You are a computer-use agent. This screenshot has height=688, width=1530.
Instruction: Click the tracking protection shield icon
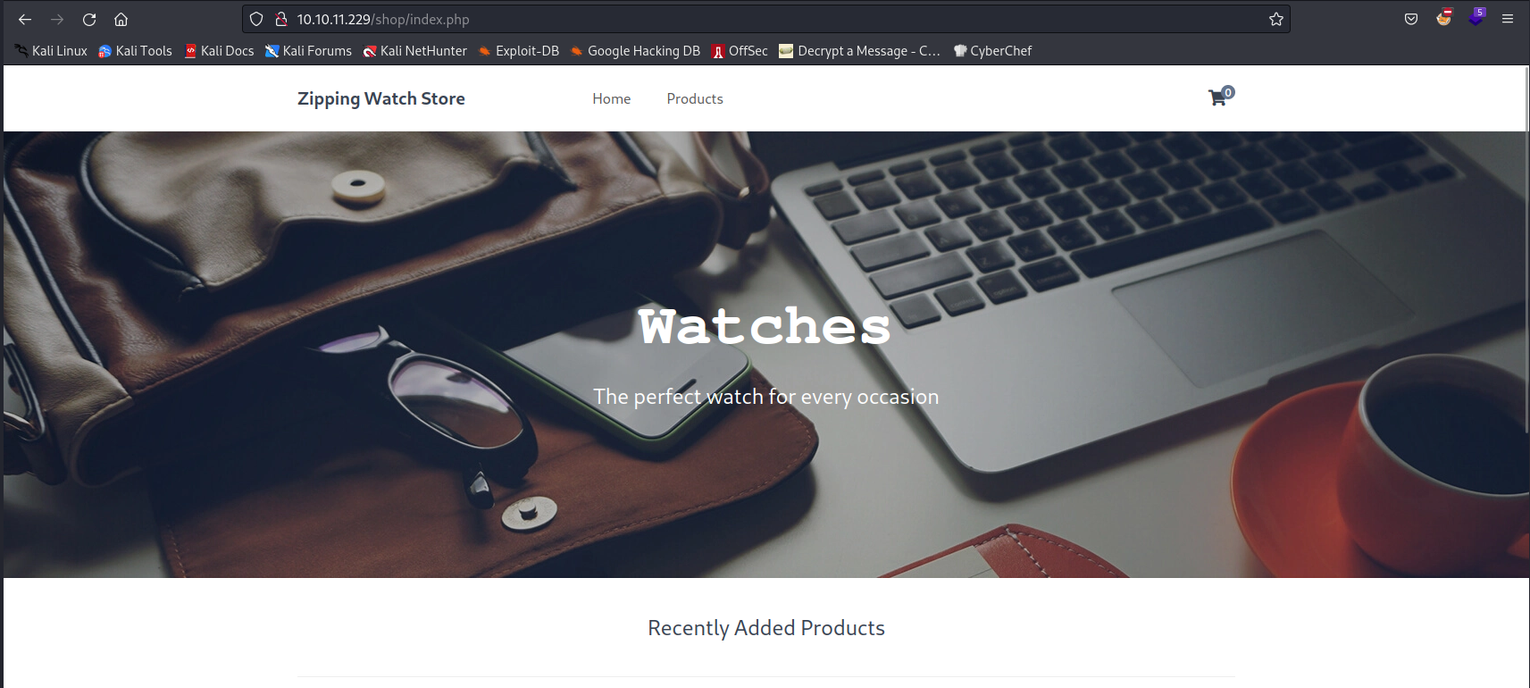point(257,19)
